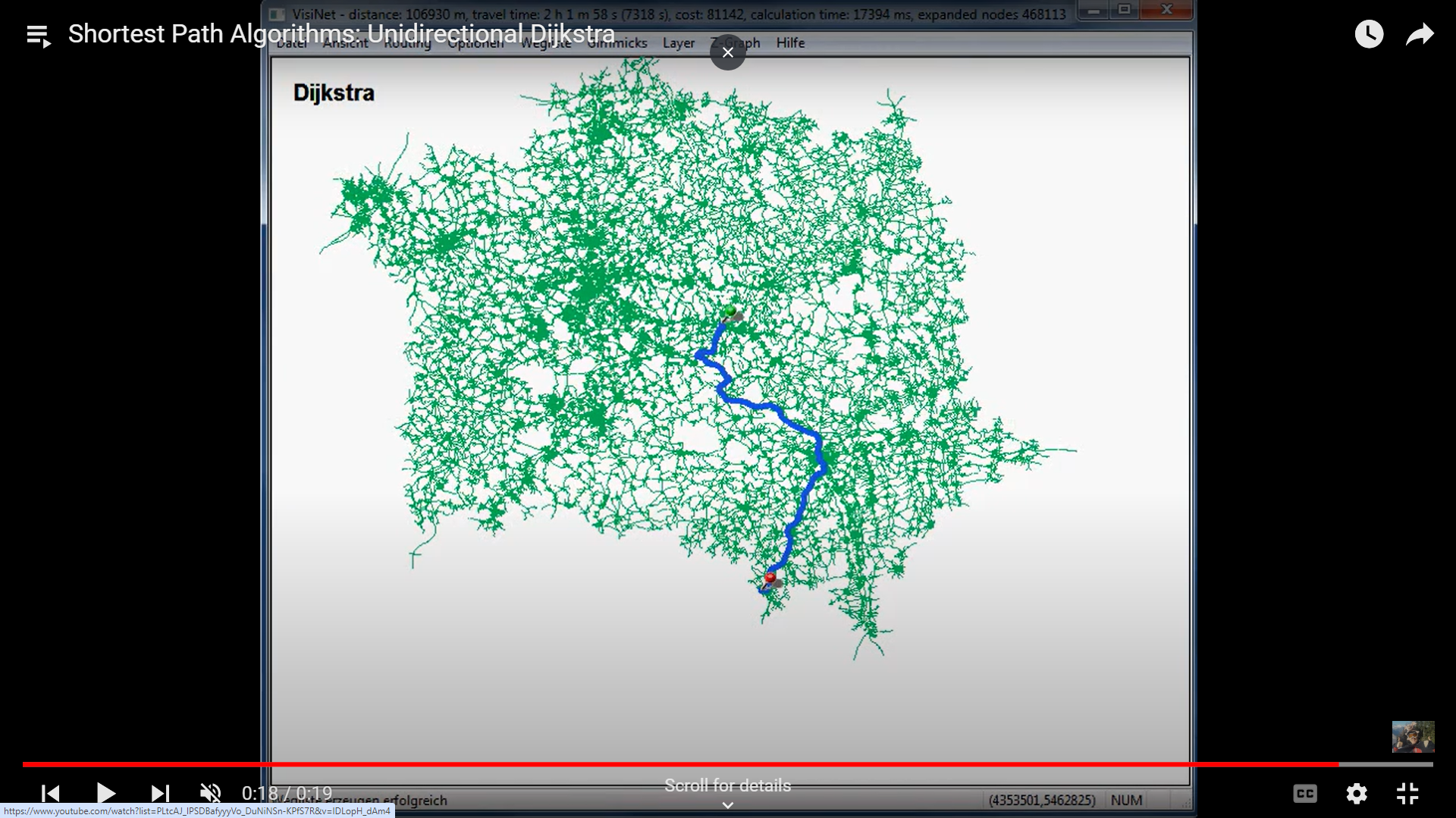1456x818 pixels.
Task: Click the channel thumbnail above the progress bar
Action: [x=1413, y=736]
